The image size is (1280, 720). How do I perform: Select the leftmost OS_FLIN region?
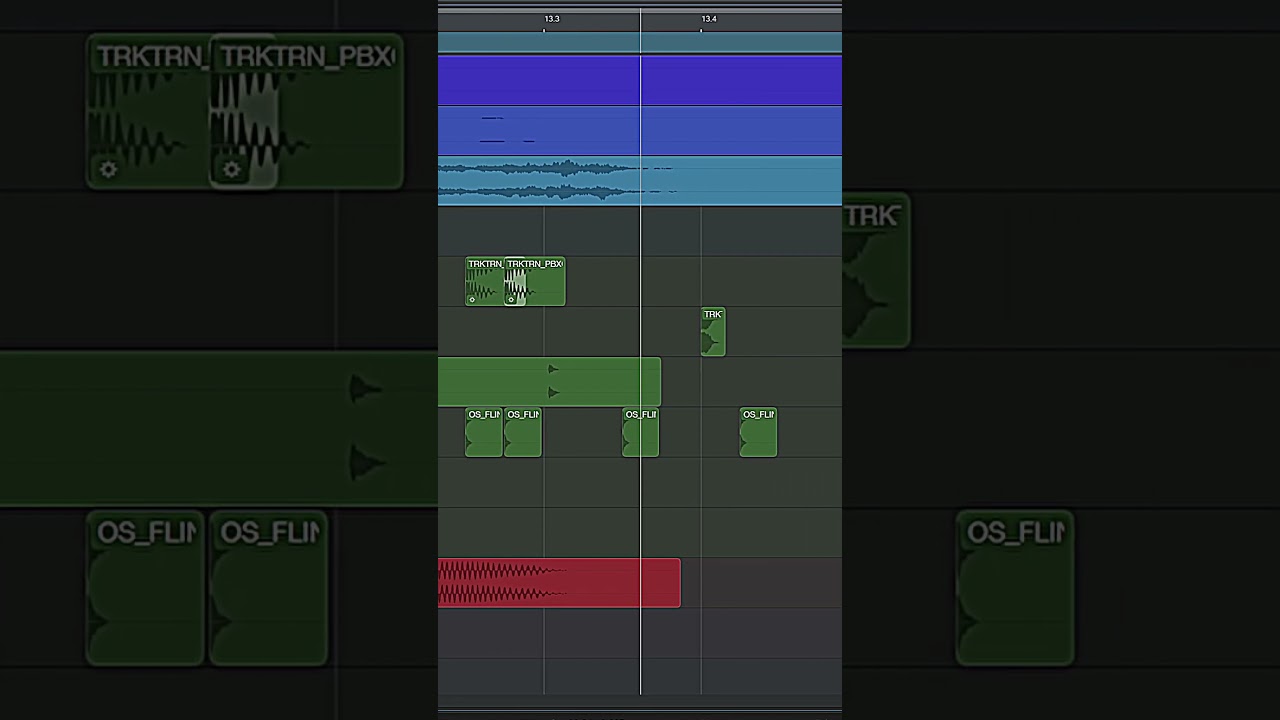[x=484, y=432]
